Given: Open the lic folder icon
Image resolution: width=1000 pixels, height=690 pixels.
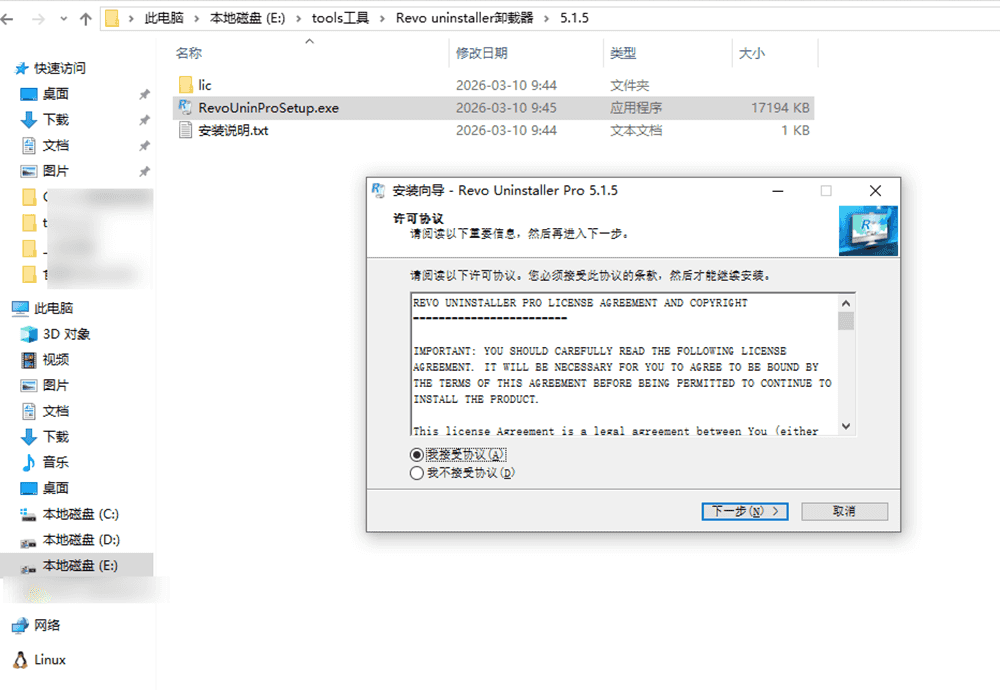Looking at the screenshot, I should (x=184, y=85).
